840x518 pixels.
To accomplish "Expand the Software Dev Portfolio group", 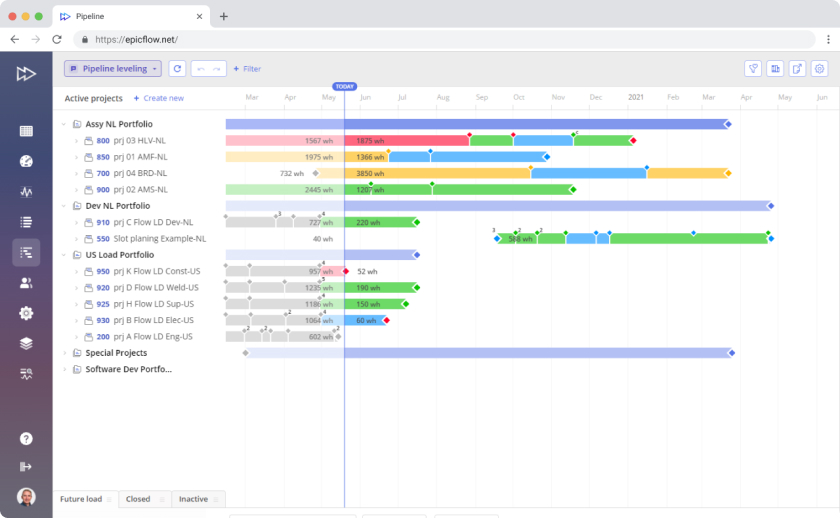I will click(64, 369).
